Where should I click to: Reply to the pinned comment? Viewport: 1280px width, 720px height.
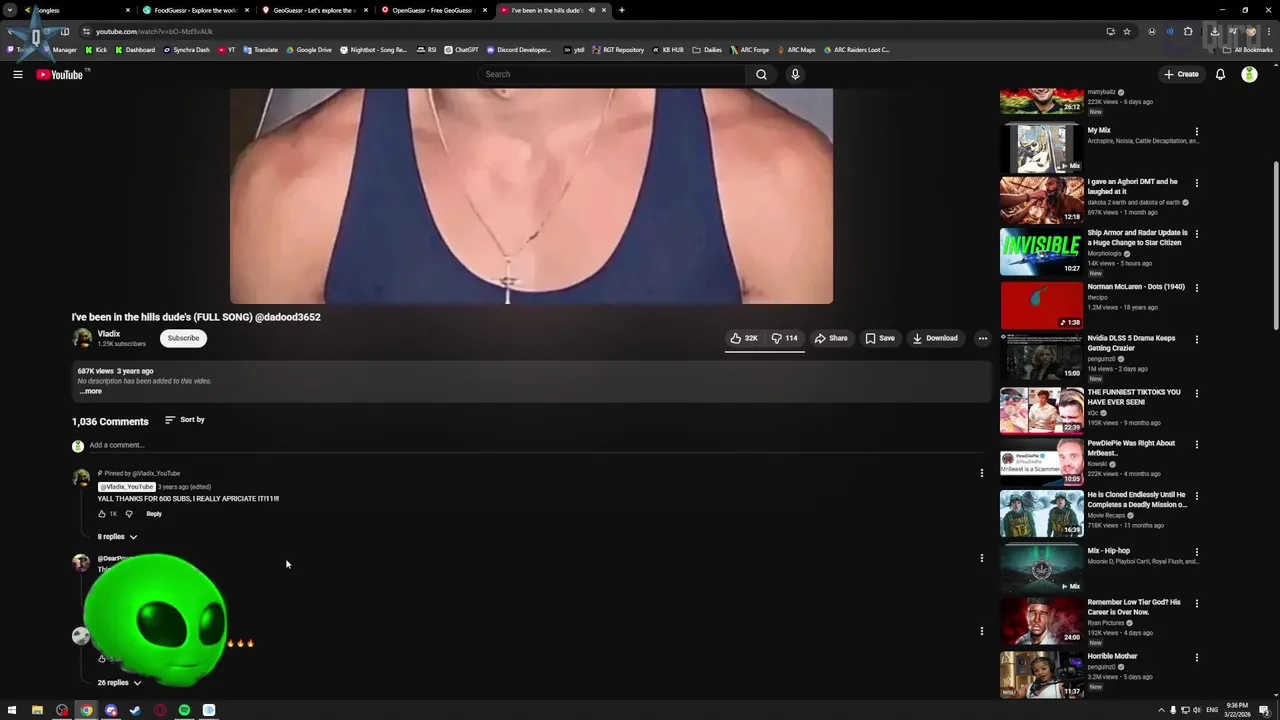154,514
